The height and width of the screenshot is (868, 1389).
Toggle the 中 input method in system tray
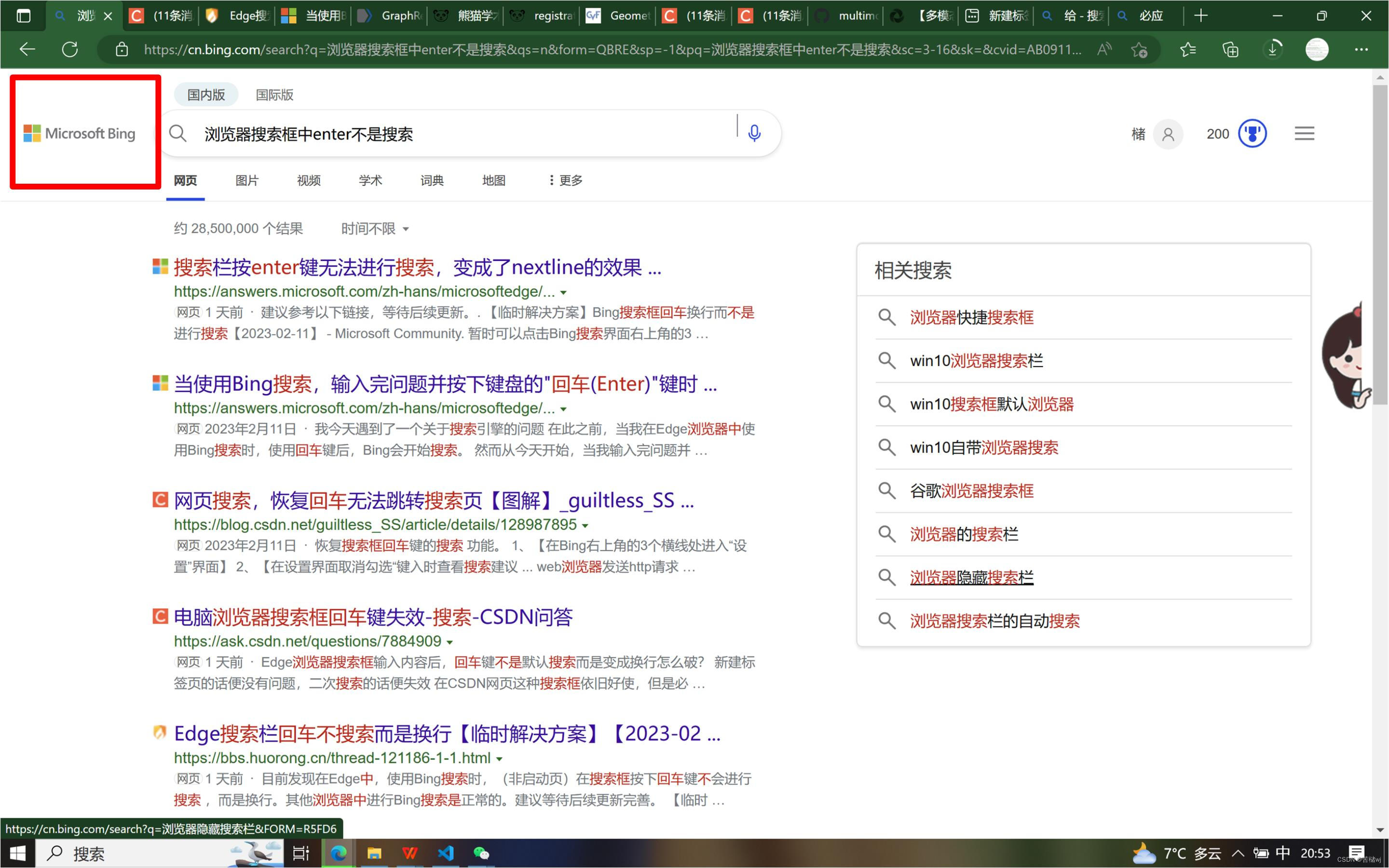click(x=1283, y=854)
